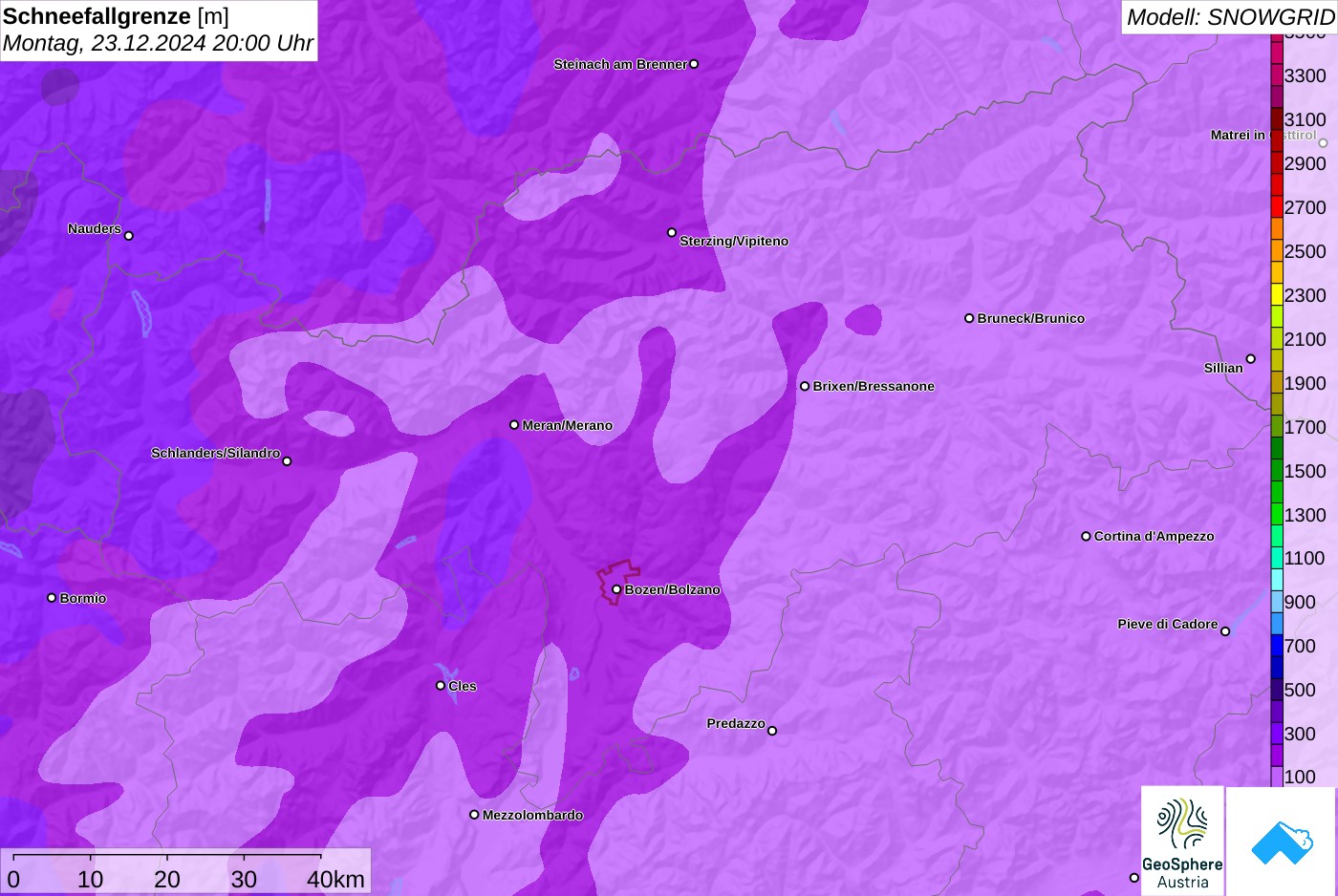Image resolution: width=1338 pixels, height=896 pixels.
Task: Select the Nauders location marker
Action: click(129, 235)
